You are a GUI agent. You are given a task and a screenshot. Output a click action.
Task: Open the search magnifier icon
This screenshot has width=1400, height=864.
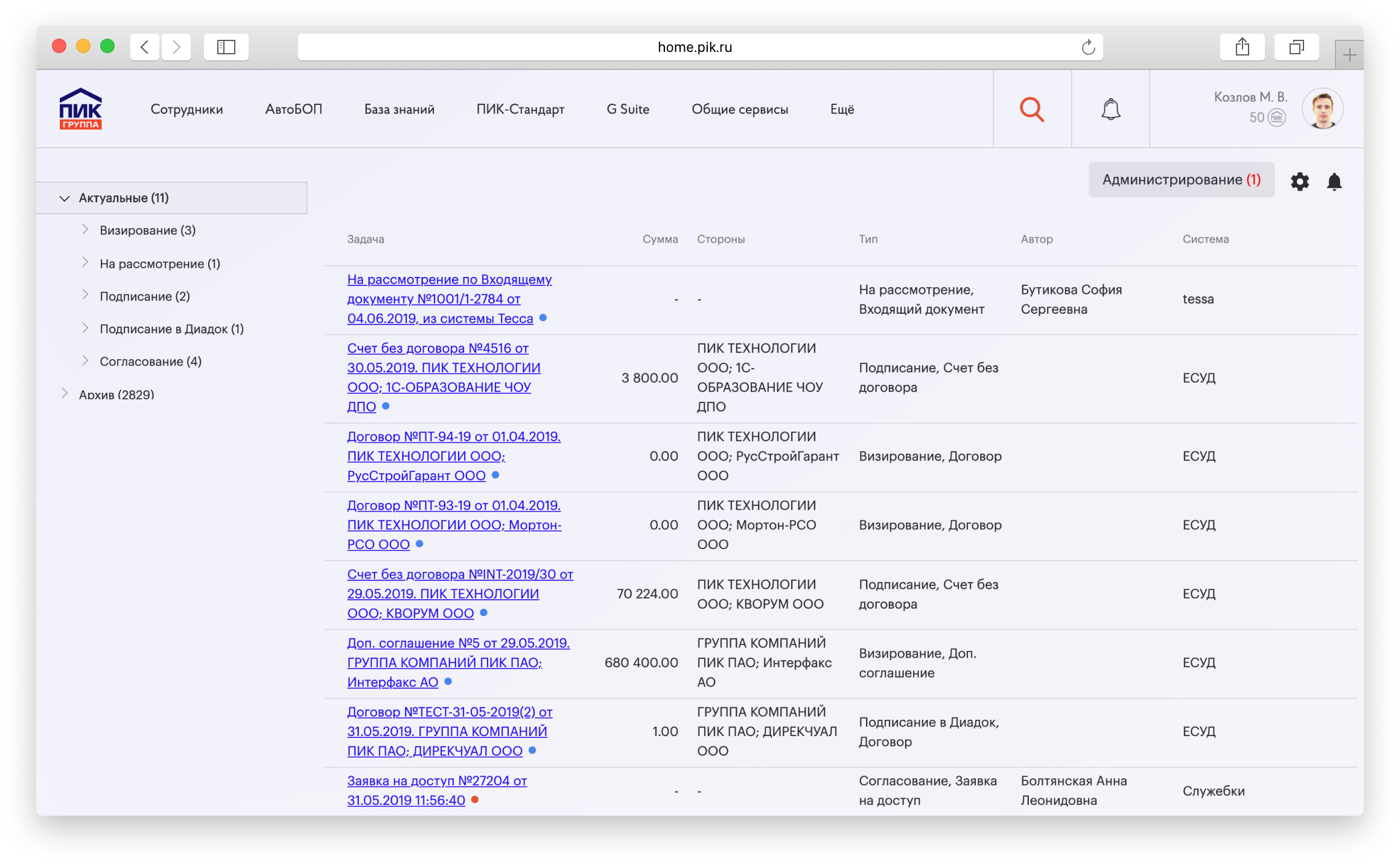pyautogui.click(x=1032, y=109)
